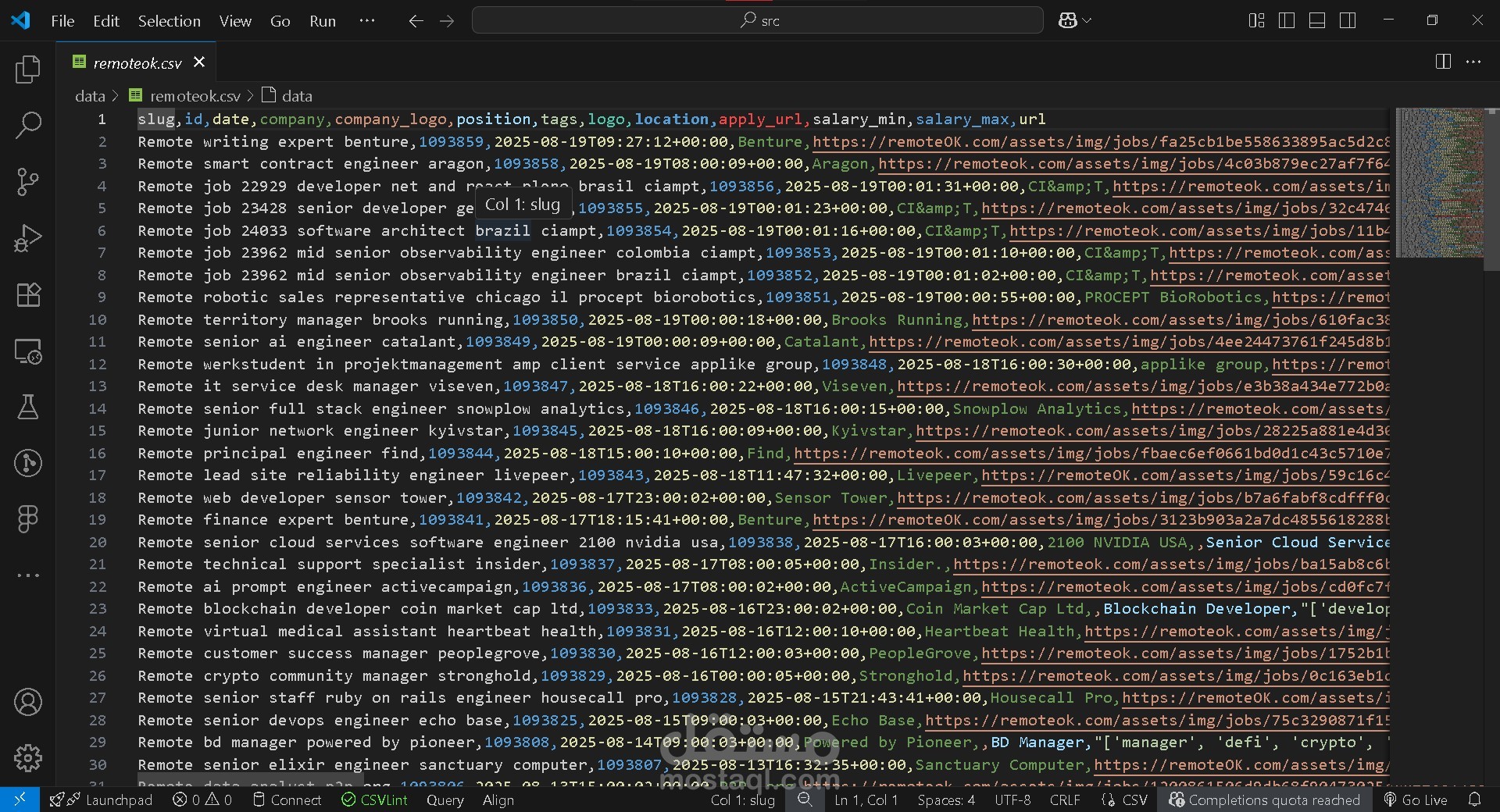
Task: Click Launchpad in the status bar
Action: coord(101,800)
